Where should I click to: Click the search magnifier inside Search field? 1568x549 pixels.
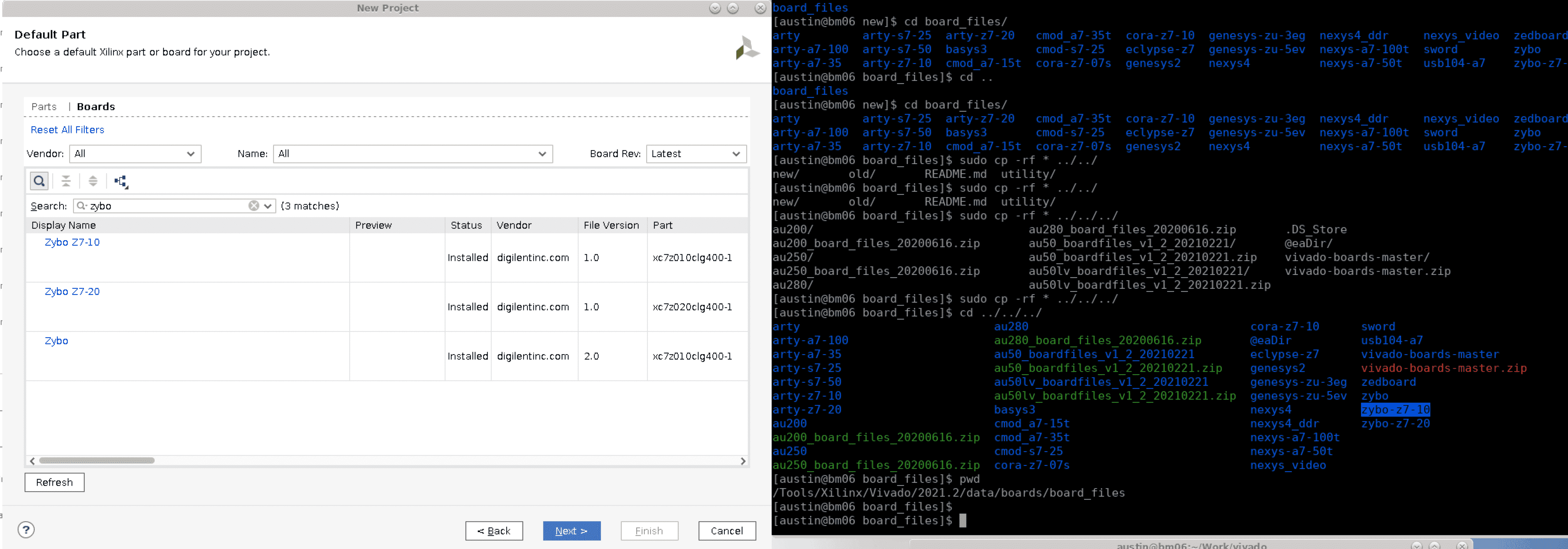point(81,206)
